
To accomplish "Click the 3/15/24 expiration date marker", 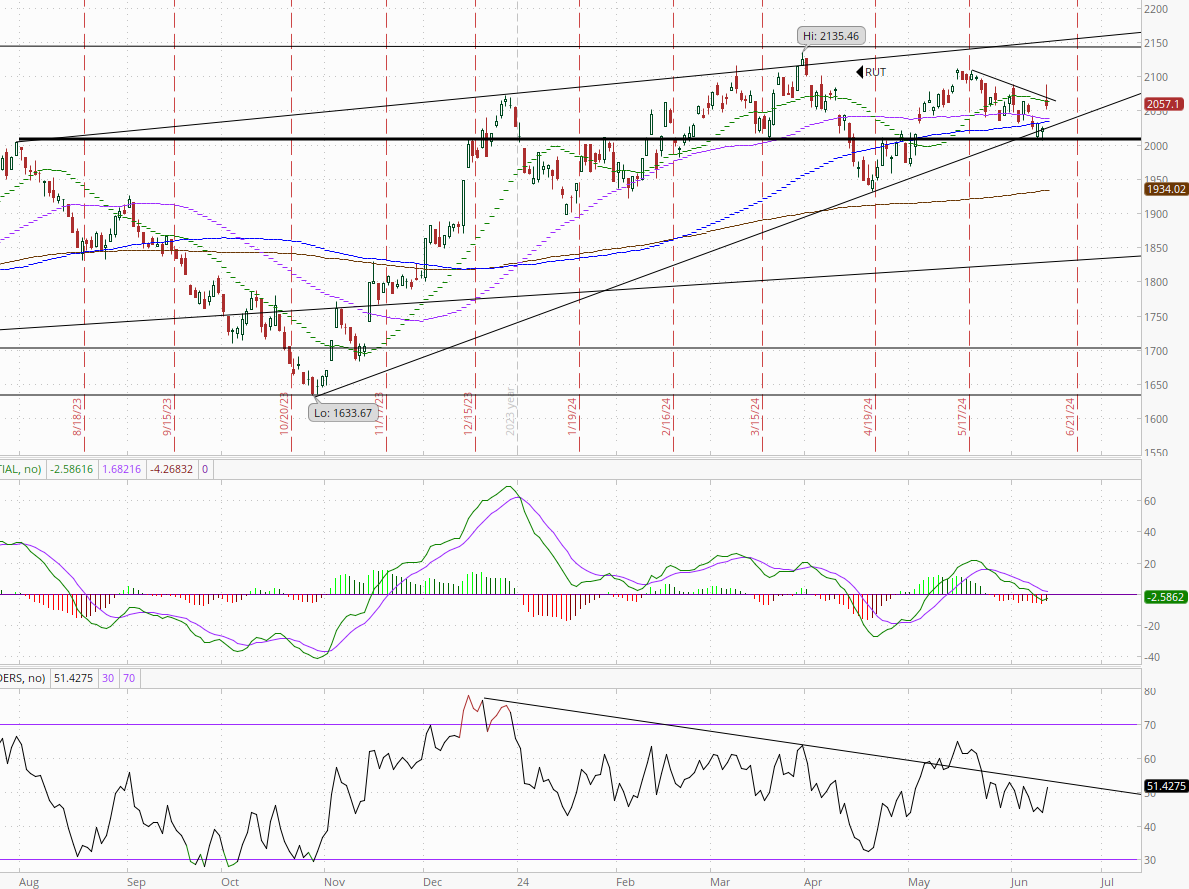I will (x=756, y=416).
